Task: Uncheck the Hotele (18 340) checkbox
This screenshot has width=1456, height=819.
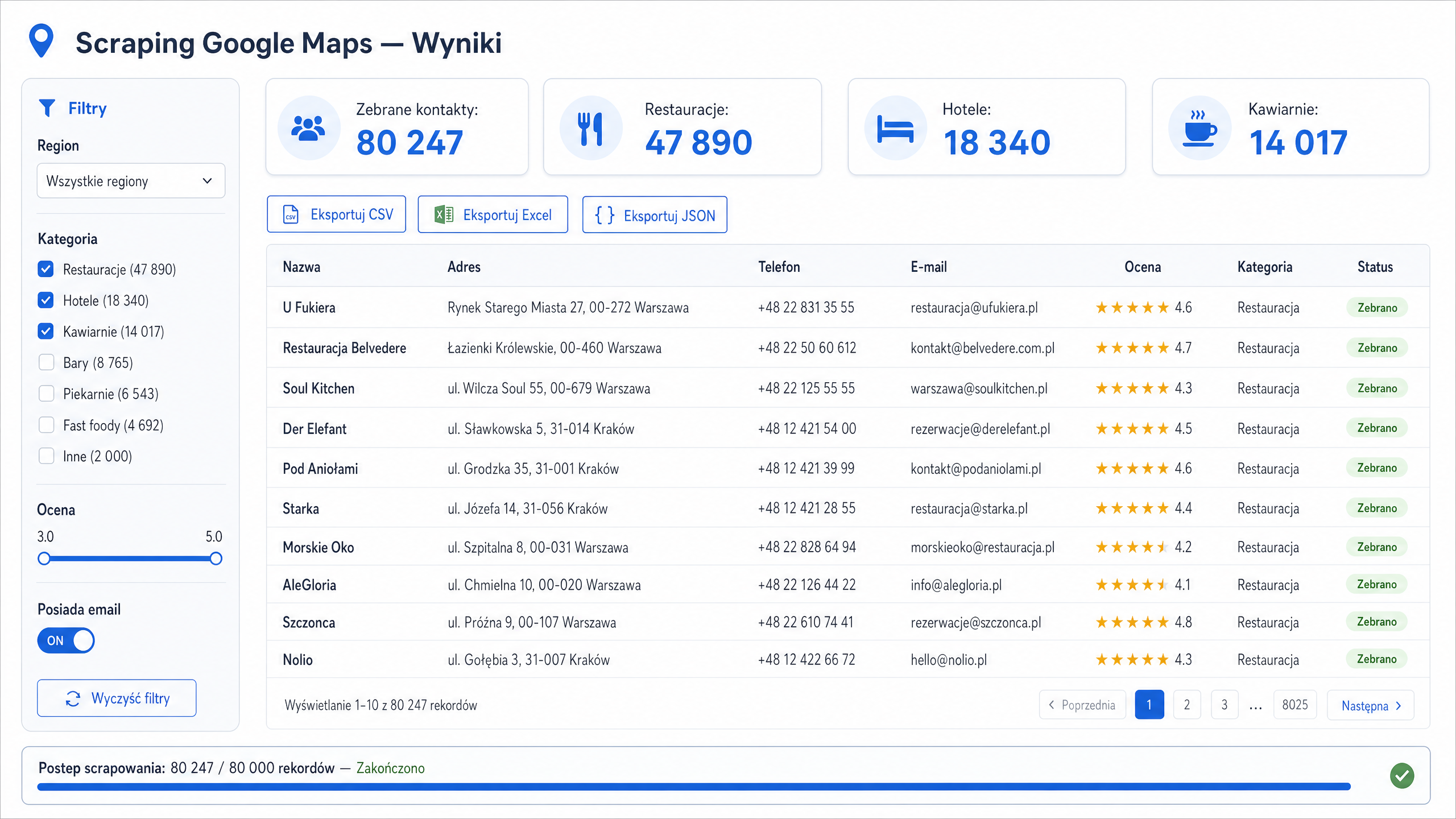Action: (46, 300)
